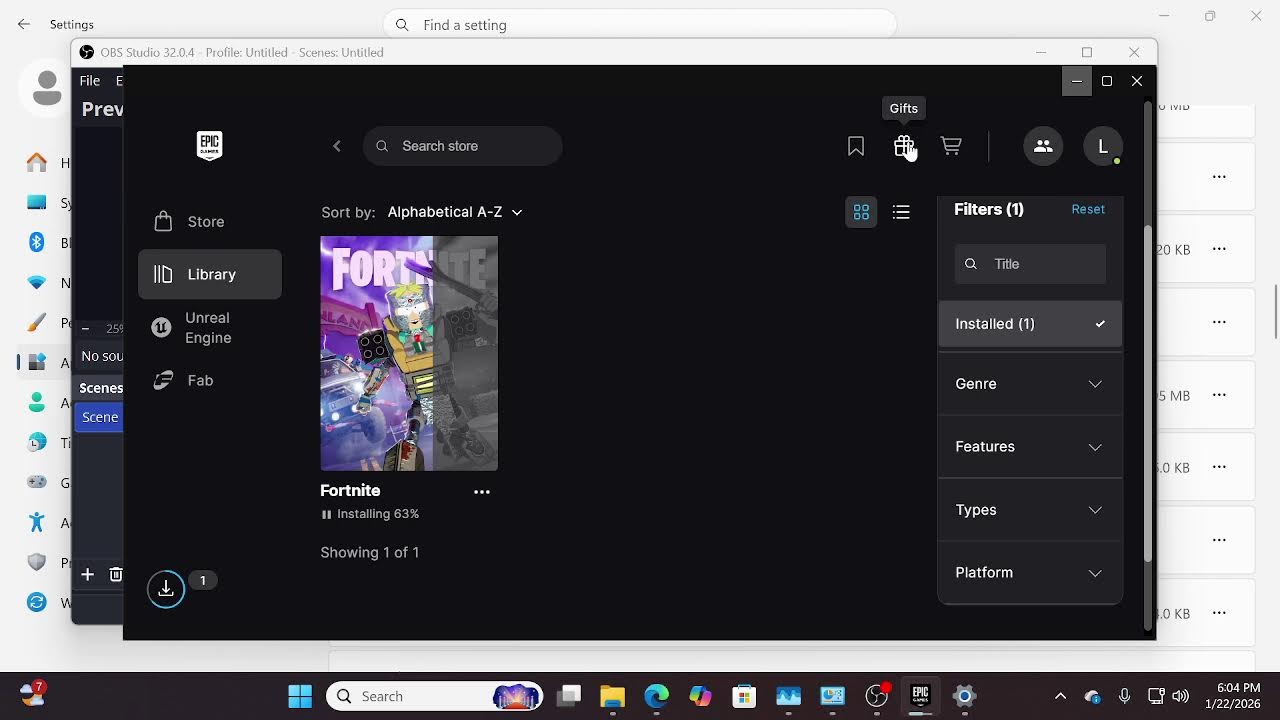This screenshot has width=1280, height=720.
Task: Expand the Platform filter
Action: [x=1030, y=573]
